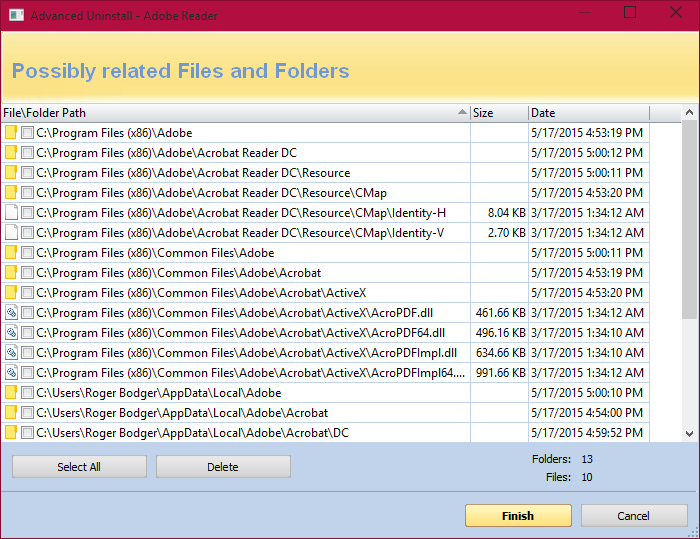Click the Advanced Uninstall title bar app icon
This screenshot has height=539, width=700.
[x=17, y=16]
